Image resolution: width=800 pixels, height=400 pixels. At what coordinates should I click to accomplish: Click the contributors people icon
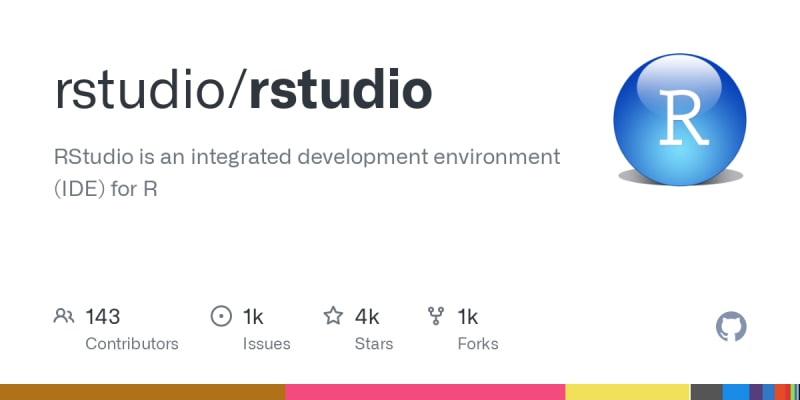(x=64, y=316)
